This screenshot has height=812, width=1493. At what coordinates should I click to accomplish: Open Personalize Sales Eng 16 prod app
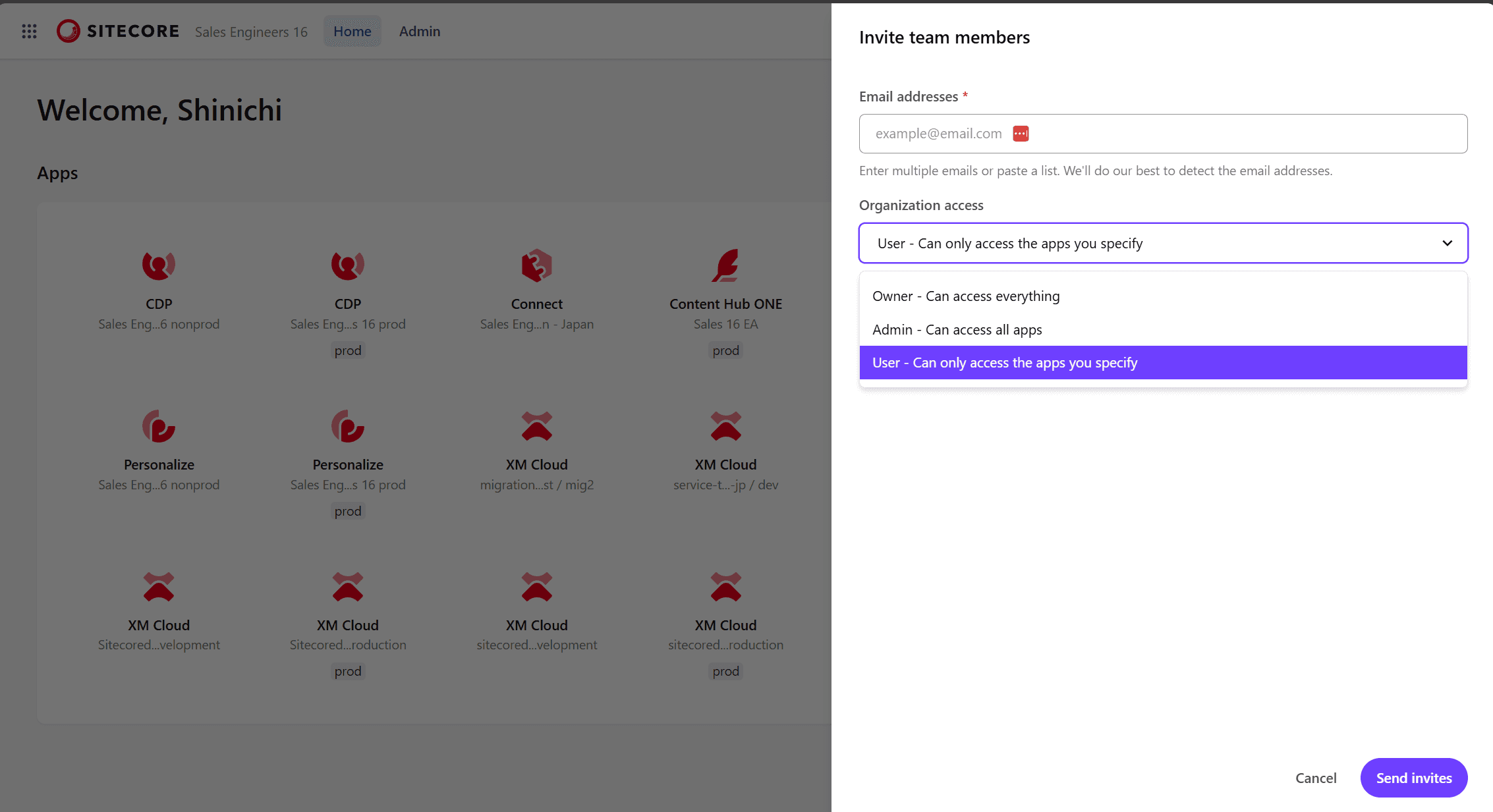[x=347, y=426]
